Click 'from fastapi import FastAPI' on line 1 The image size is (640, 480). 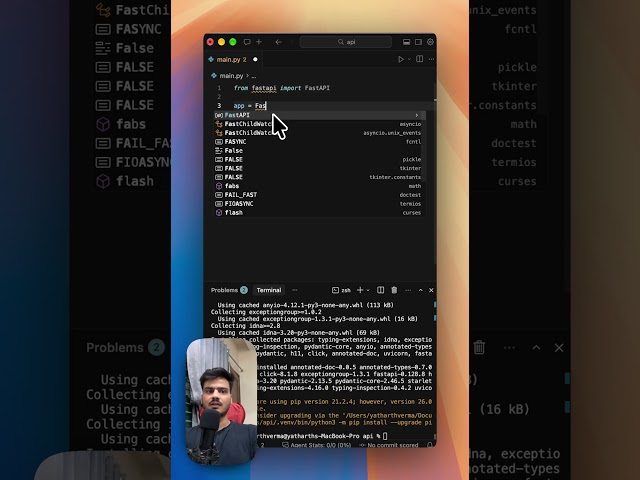point(282,88)
